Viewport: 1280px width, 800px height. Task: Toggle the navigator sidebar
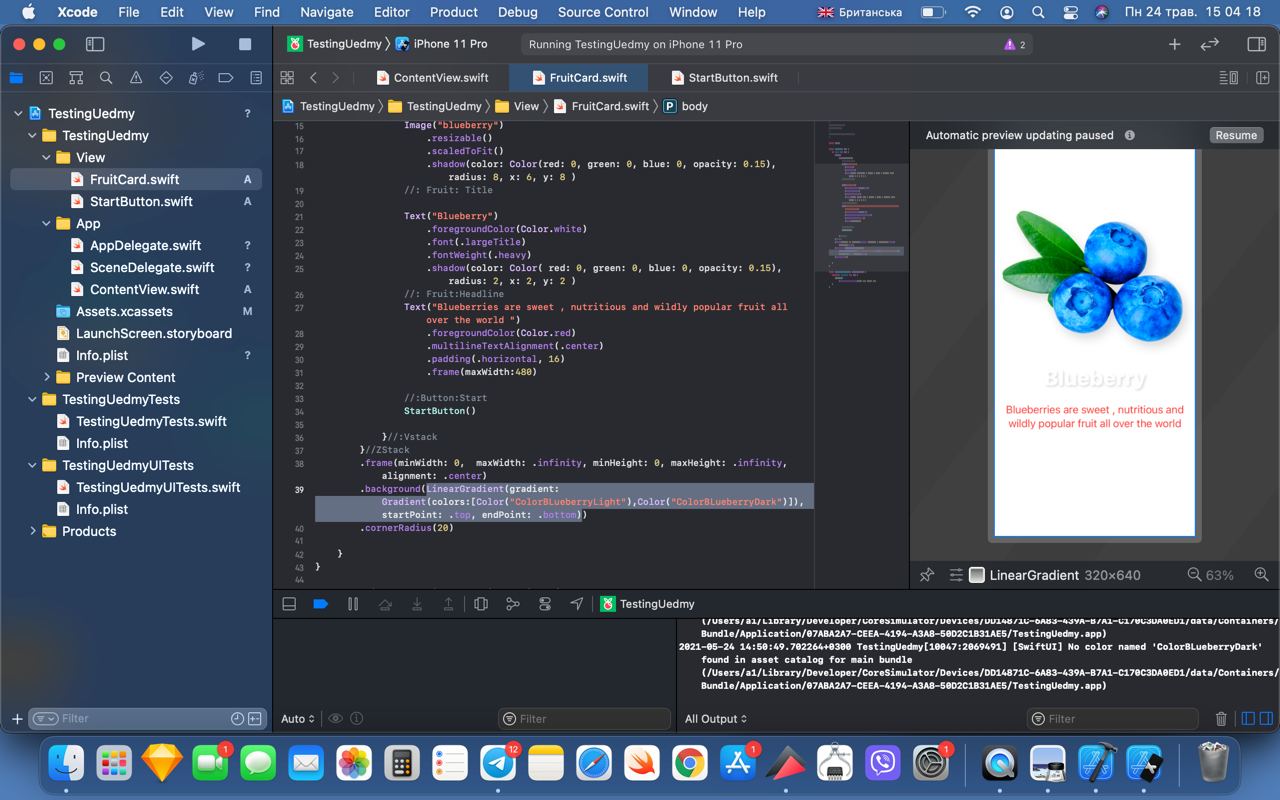point(95,44)
